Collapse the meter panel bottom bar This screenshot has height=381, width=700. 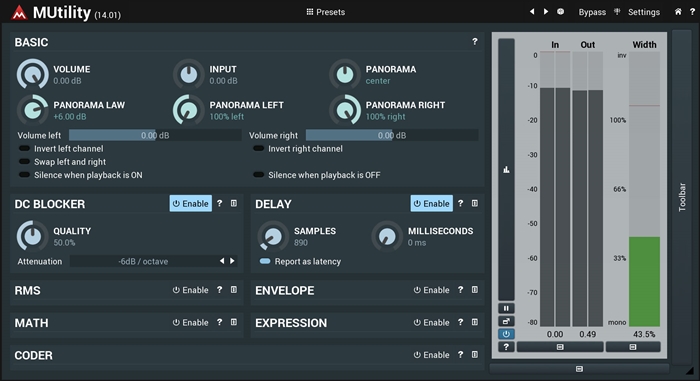click(579, 369)
